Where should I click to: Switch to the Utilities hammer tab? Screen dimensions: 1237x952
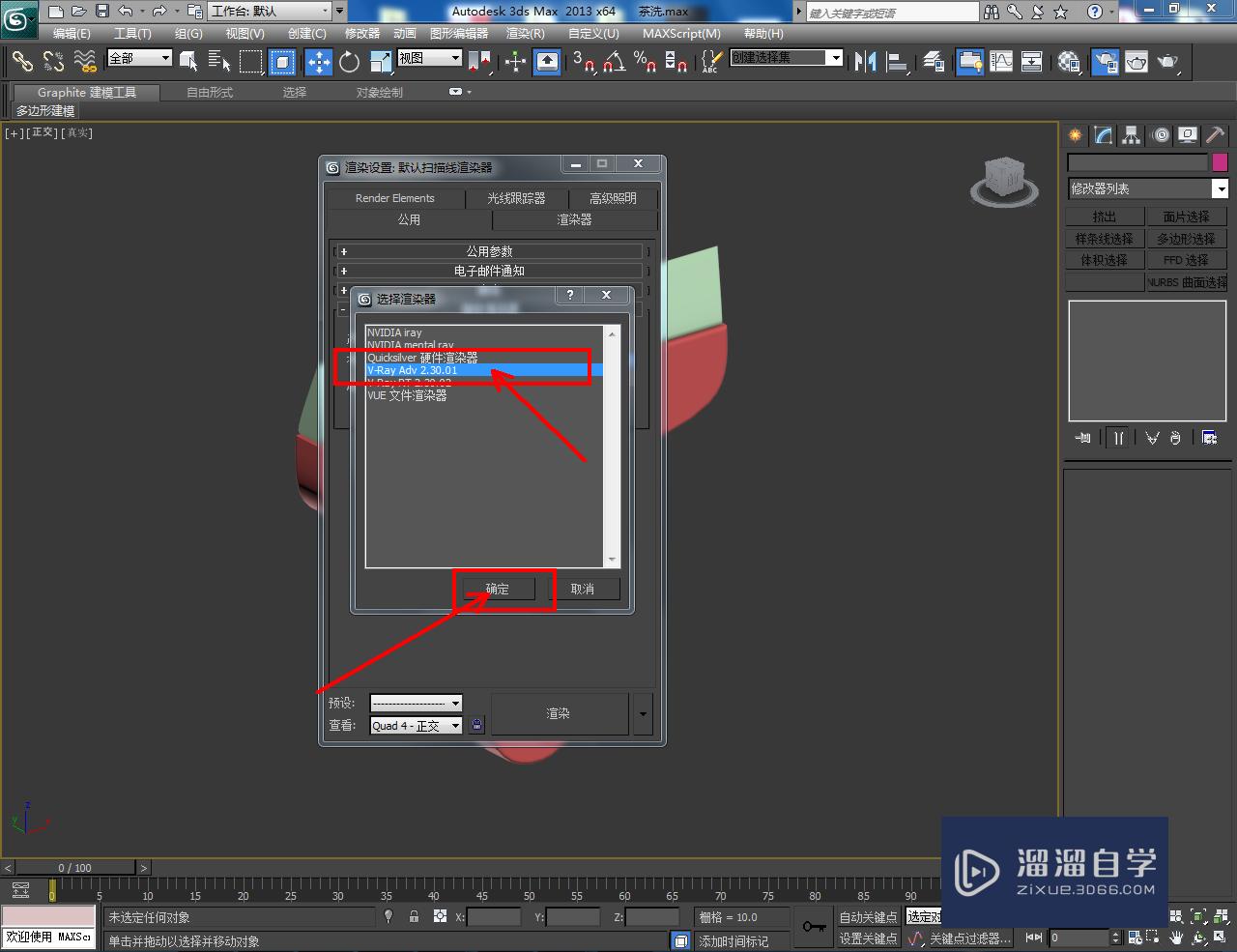coord(1215,135)
